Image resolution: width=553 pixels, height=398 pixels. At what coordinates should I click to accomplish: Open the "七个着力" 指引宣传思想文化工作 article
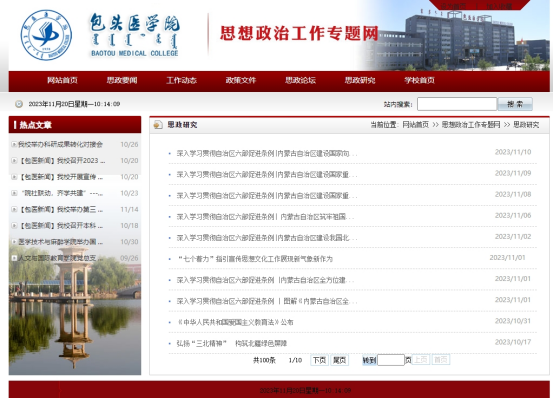click(x=255, y=259)
